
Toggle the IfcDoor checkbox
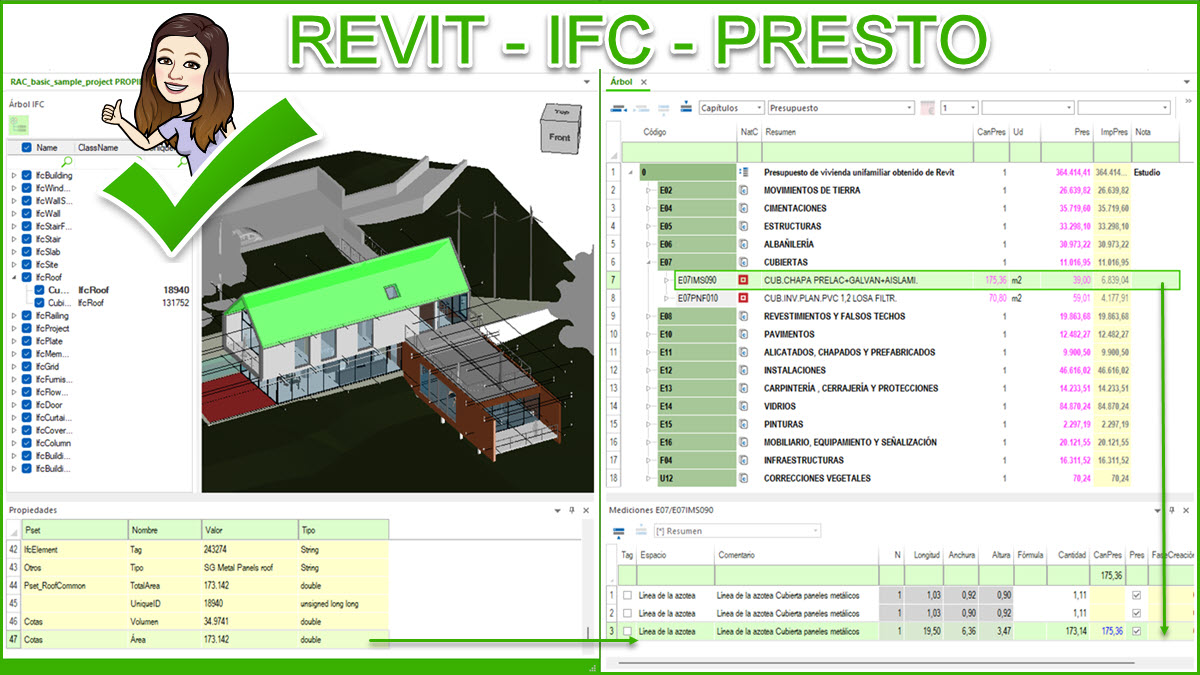coord(26,404)
